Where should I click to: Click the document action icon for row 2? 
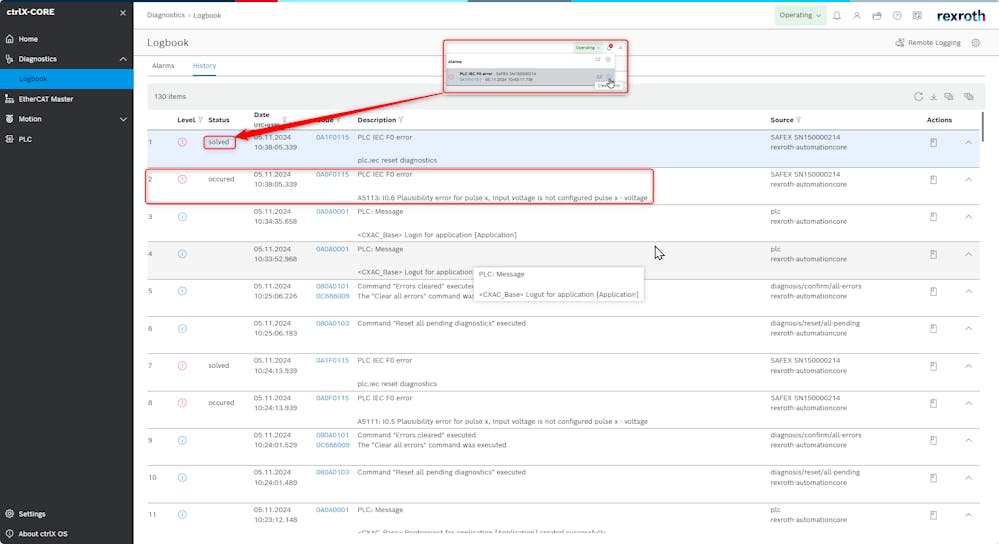coord(933,180)
